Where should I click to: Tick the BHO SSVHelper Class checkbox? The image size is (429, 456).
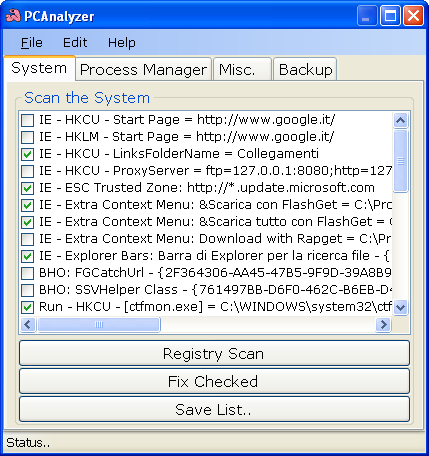tap(27, 290)
